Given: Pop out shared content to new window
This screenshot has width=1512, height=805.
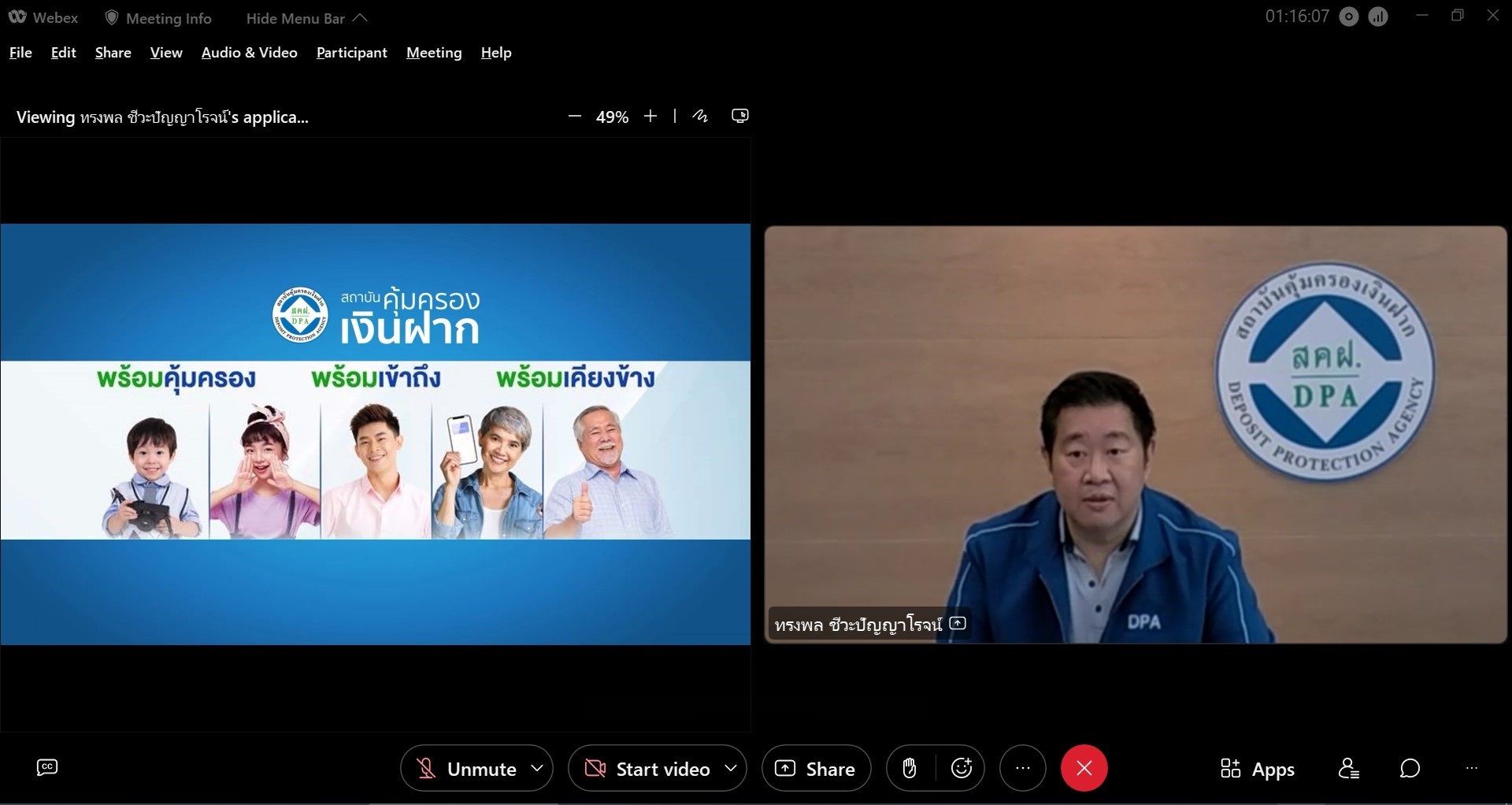Looking at the screenshot, I should pos(740,117).
